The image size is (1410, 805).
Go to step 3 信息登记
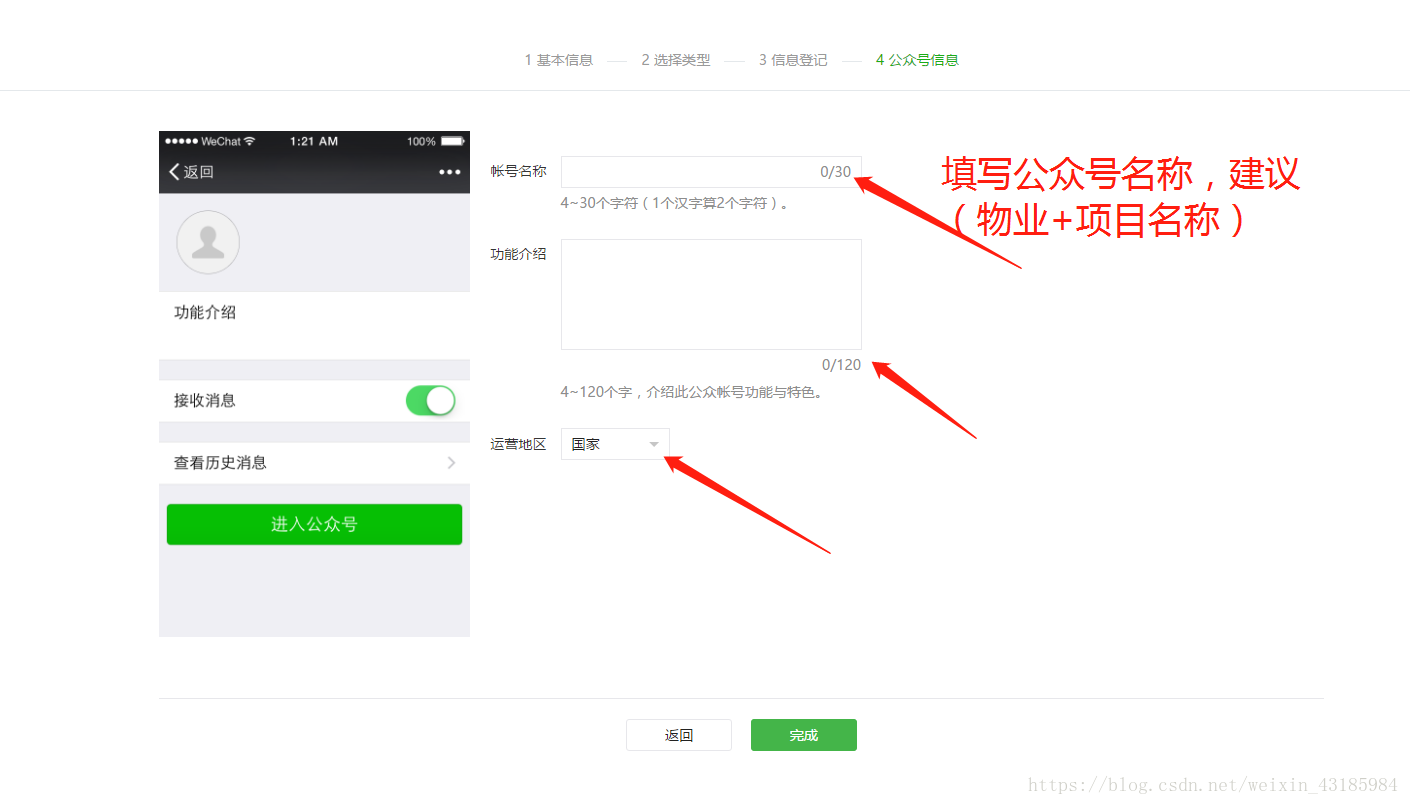[x=792, y=60]
